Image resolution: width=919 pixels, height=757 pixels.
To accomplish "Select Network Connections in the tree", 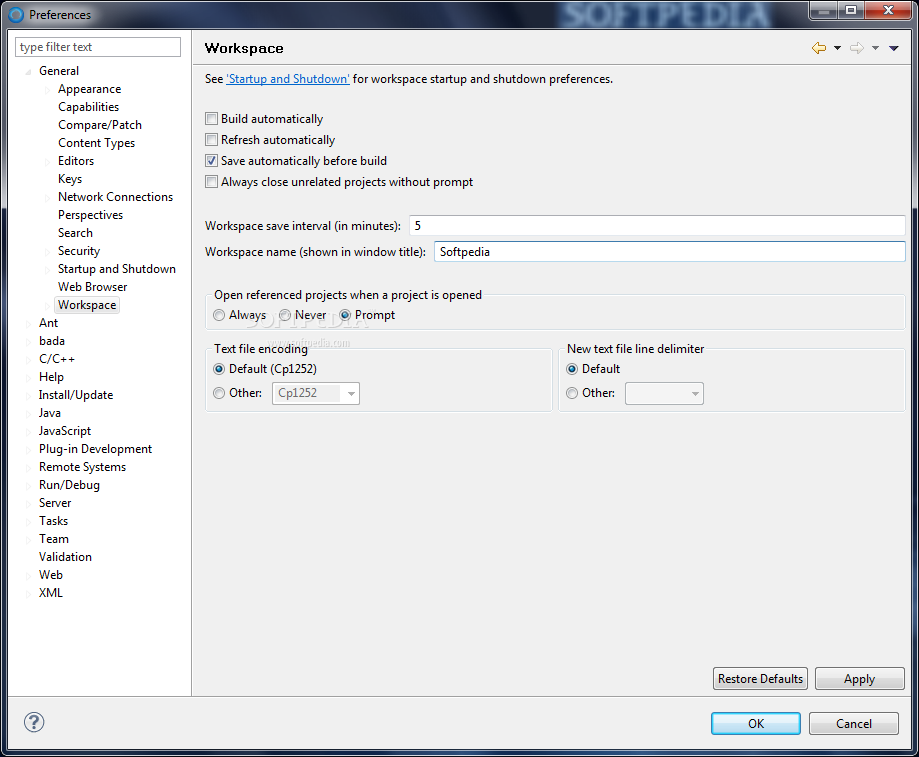I will click(x=115, y=197).
